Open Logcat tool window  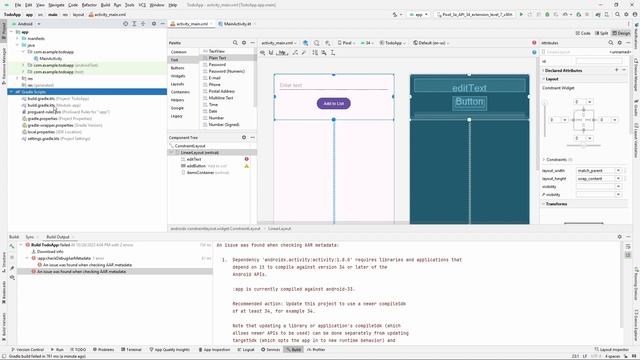[x=246, y=349]
